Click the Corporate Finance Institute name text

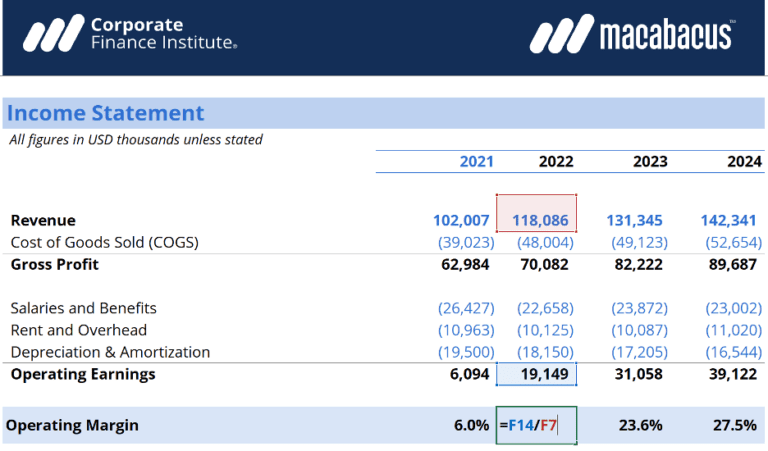(163, 34)
